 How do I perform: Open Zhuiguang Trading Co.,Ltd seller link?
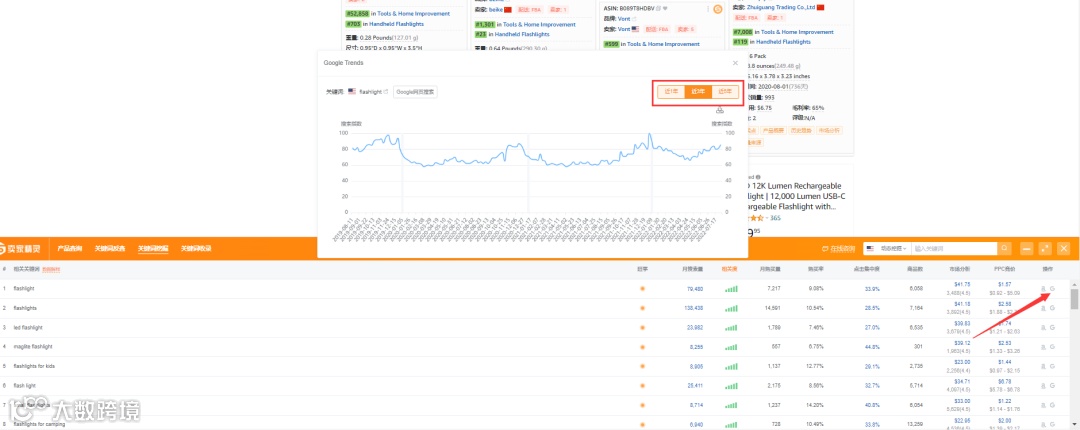781,7
